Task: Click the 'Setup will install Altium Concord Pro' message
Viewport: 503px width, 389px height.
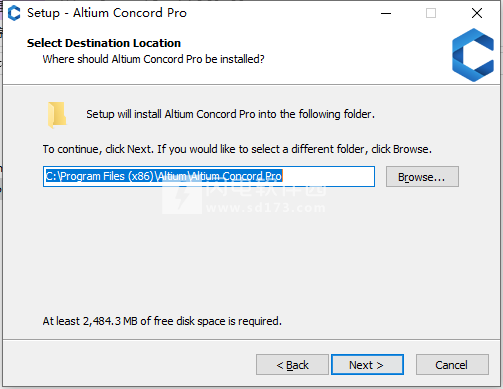Action: (230, 114)
